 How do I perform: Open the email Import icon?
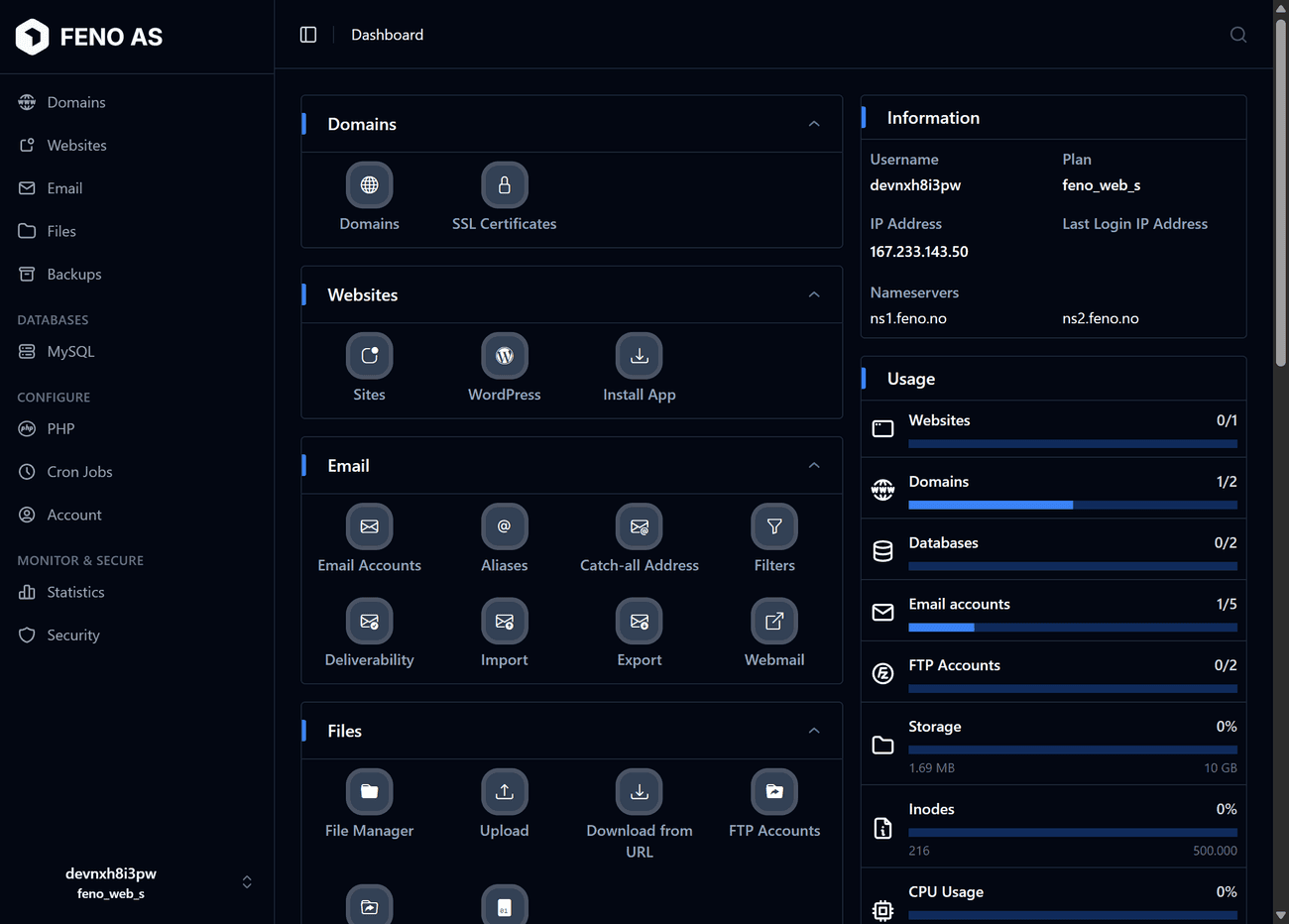coord(504,622)
